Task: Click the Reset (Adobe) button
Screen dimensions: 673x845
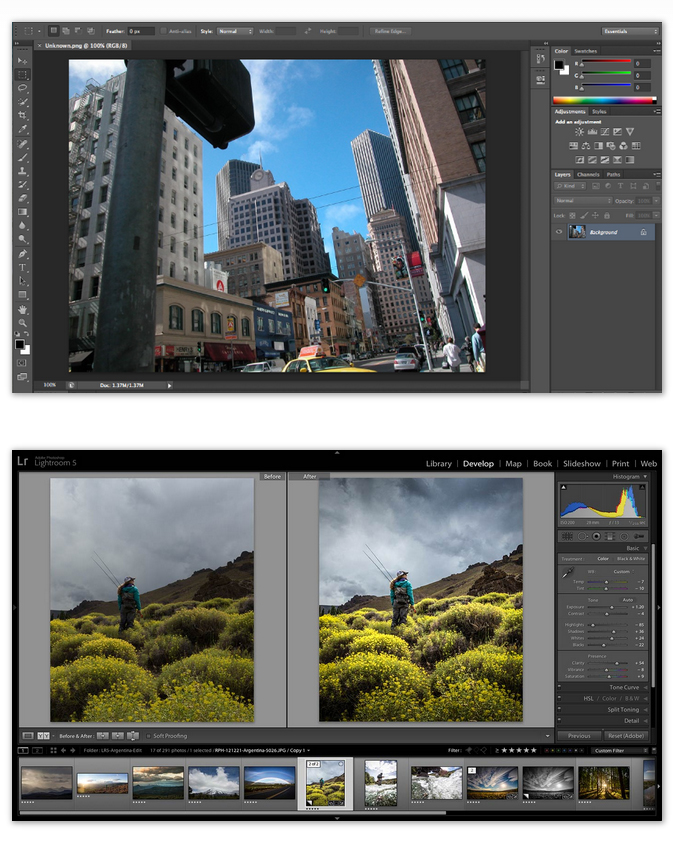Action: tap(625, 735)
